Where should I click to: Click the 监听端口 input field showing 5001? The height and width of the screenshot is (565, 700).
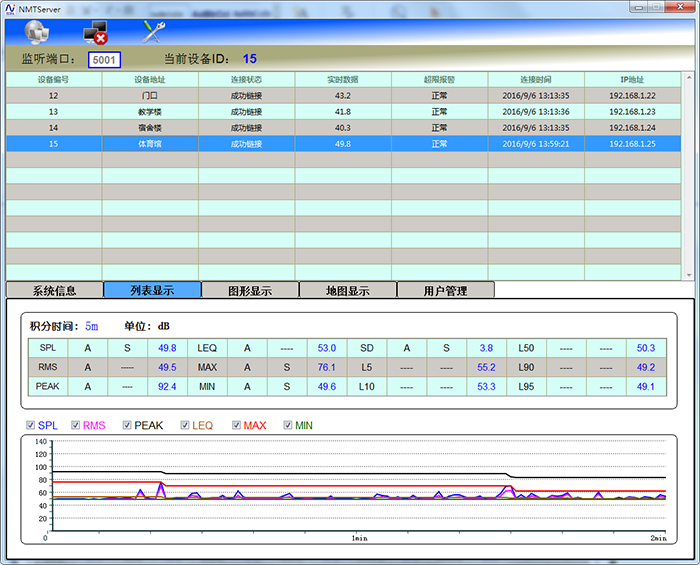[x=104, y=60]
